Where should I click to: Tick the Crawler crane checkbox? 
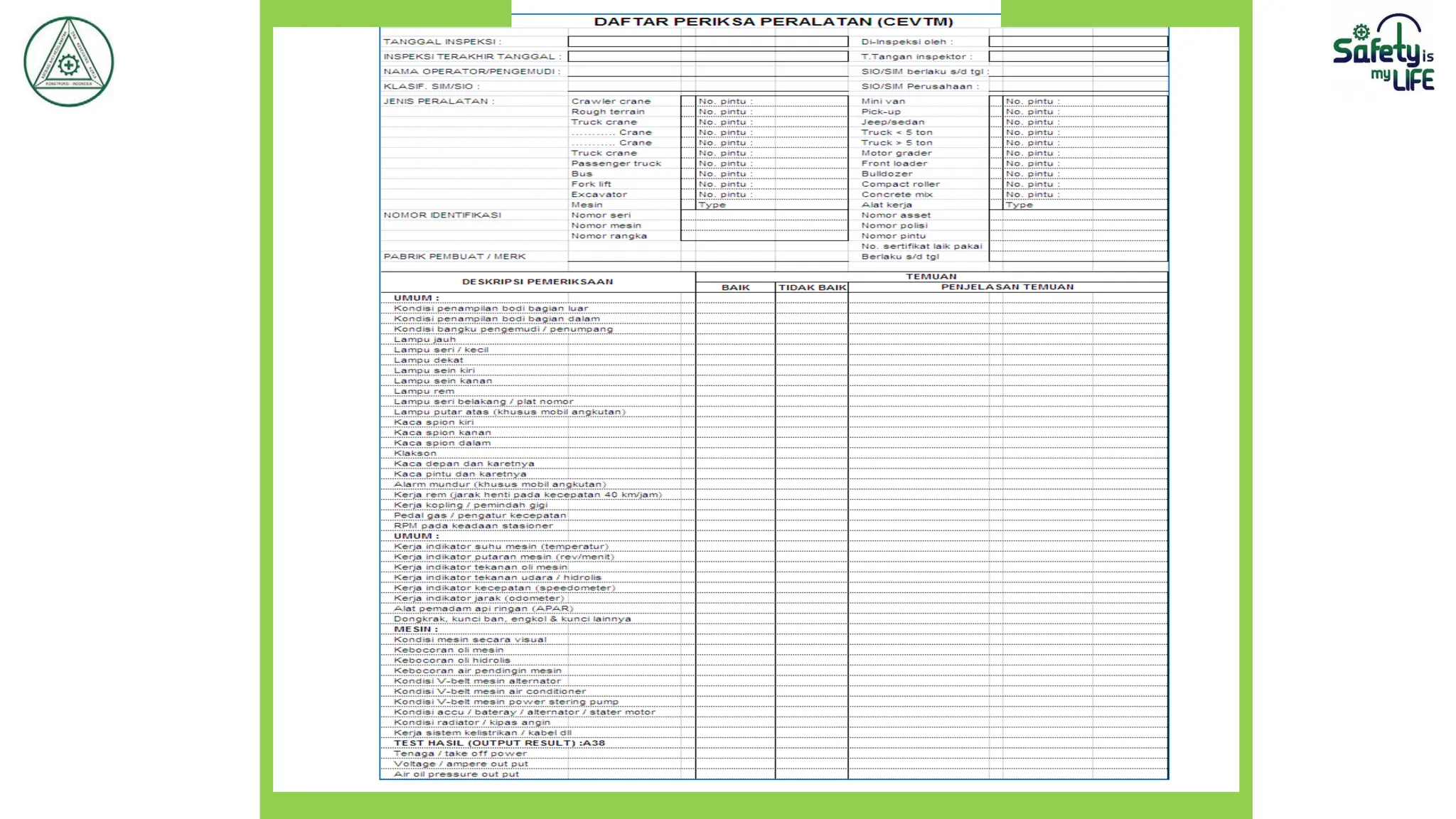click(687, 101)
